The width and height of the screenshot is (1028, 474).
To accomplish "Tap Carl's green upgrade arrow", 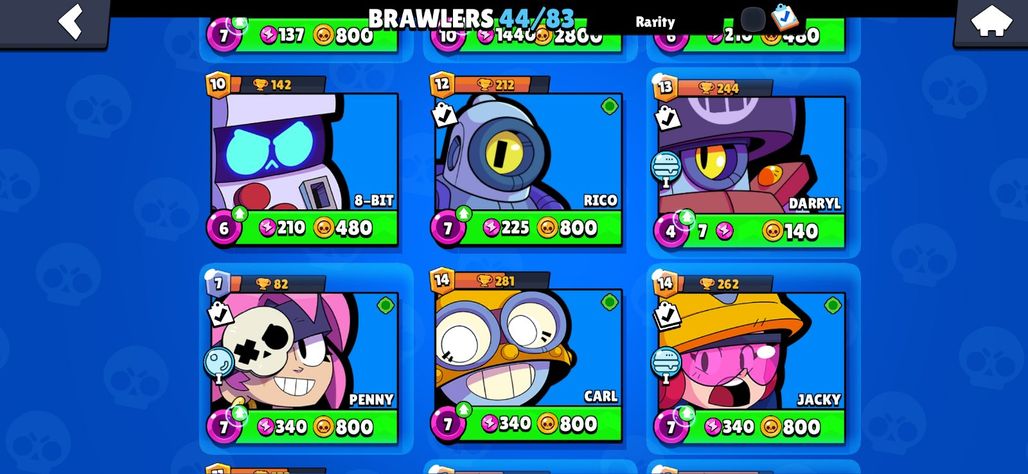I will pos(464,410).
